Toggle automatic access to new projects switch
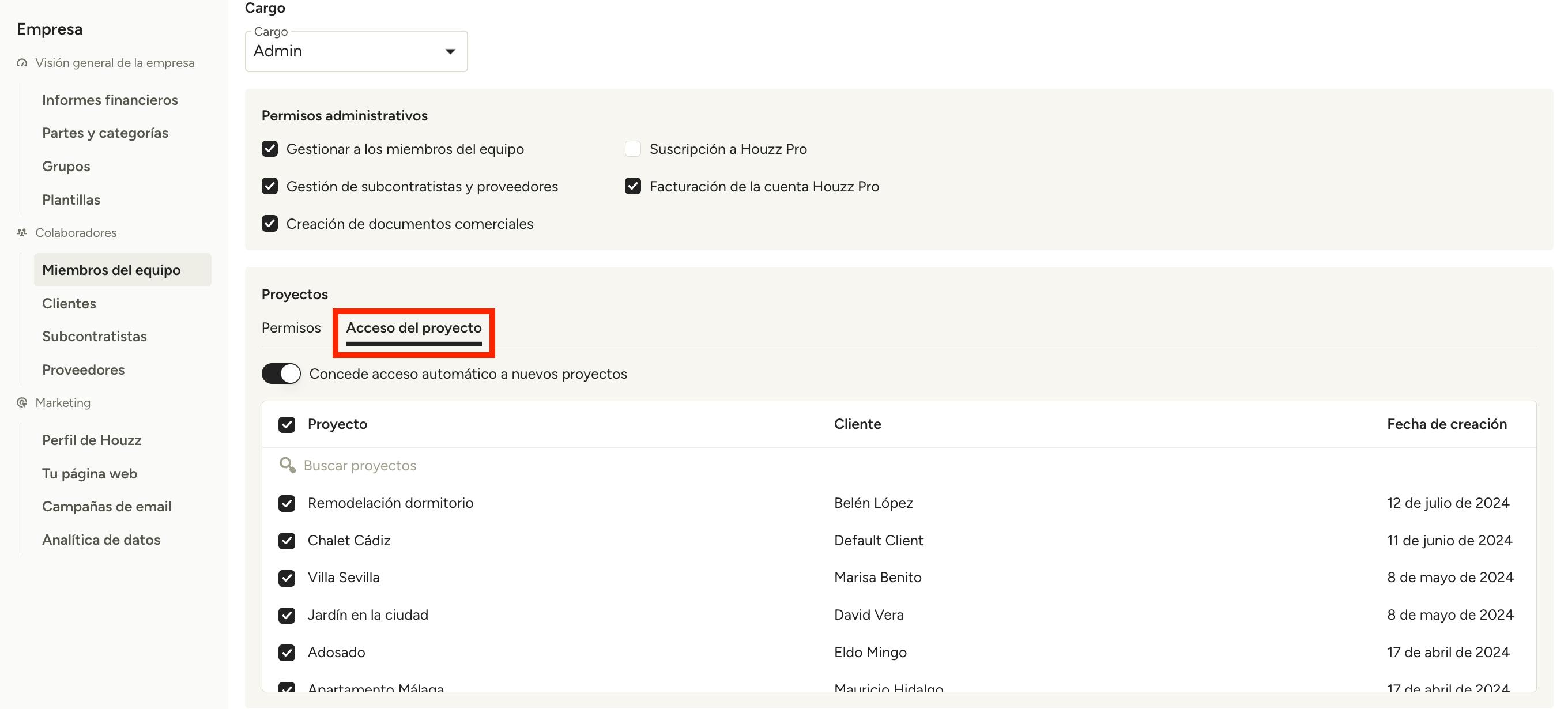1568x709 pixels. [x=281, y=374]
